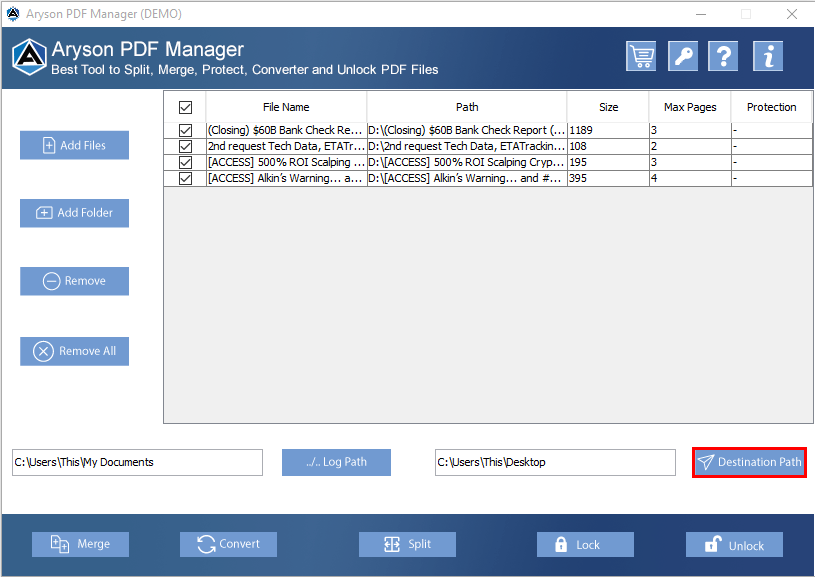815x577 pixels.
Task: Click Max Pages value 4
Action: point(654,178)
